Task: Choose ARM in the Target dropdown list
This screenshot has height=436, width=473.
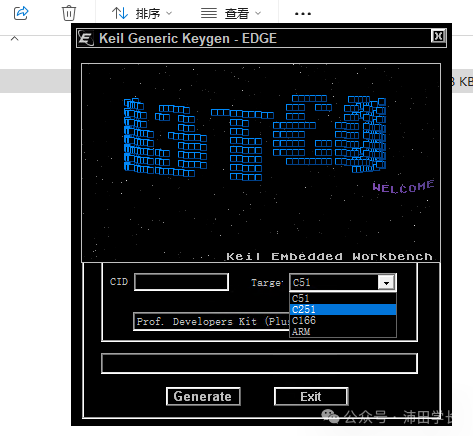Action: click(343, 331)
